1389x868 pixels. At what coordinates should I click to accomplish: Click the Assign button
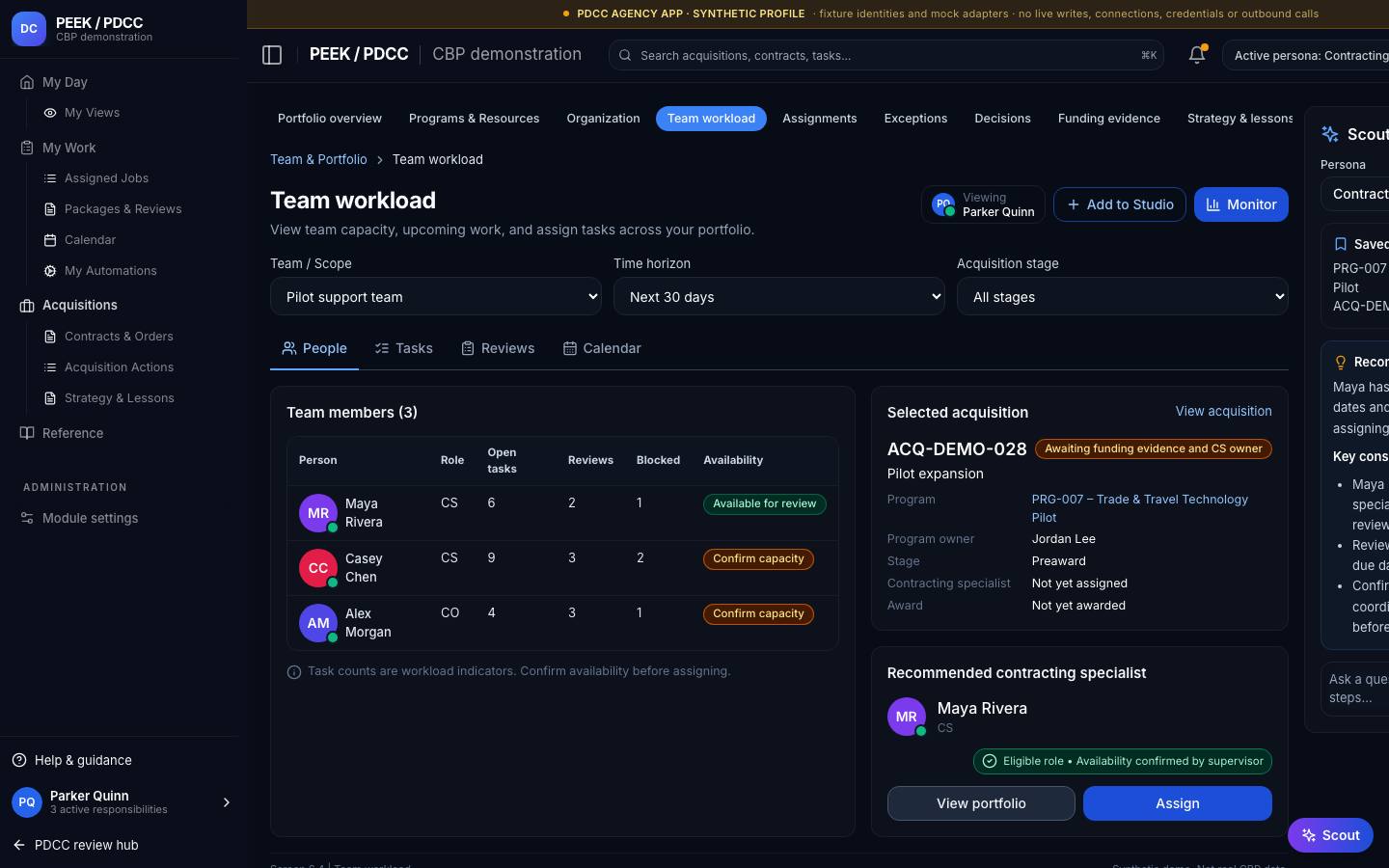tap(1178, 803)
